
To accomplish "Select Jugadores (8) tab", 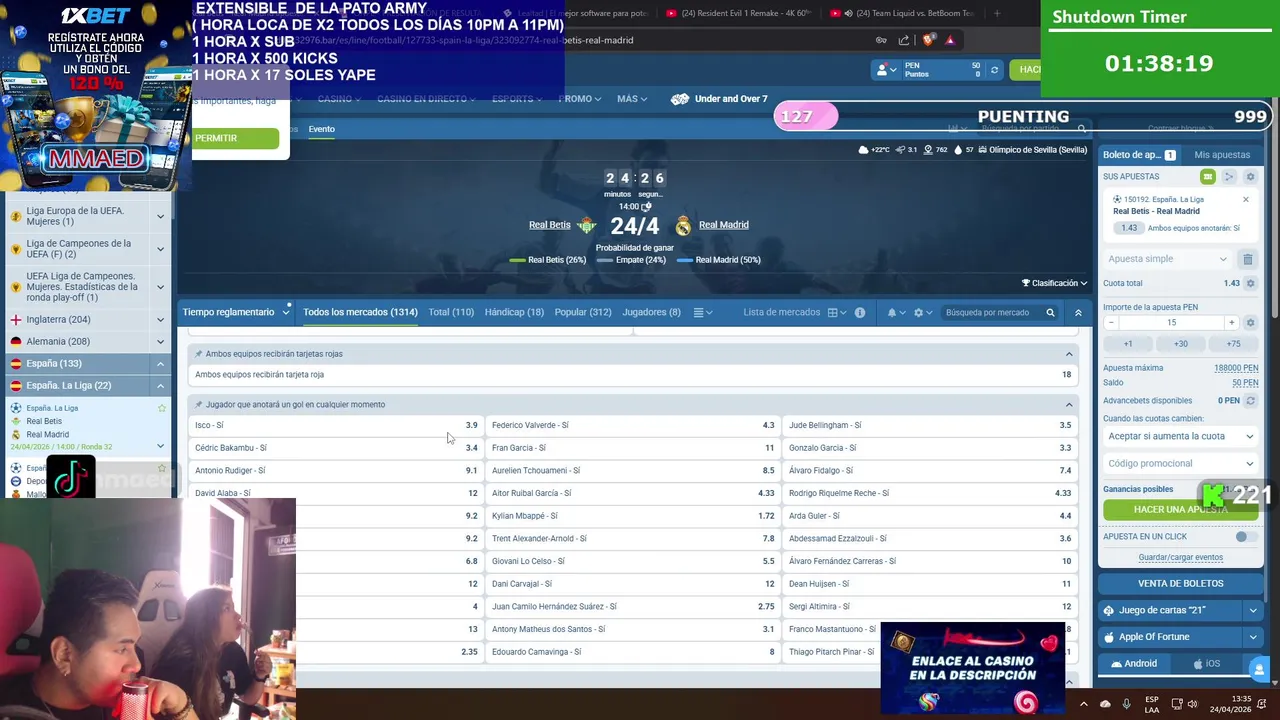I will click(x=651, y=312).
